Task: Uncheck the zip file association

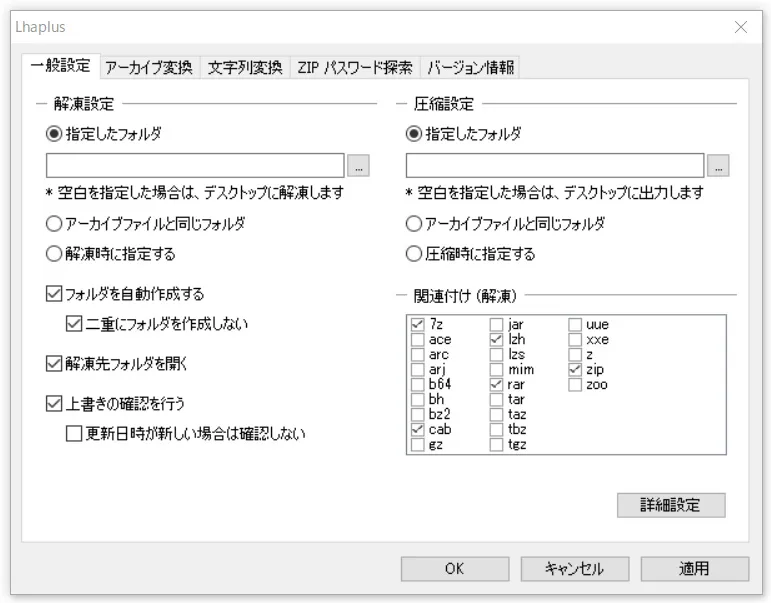Action: [x=575, y=369]
